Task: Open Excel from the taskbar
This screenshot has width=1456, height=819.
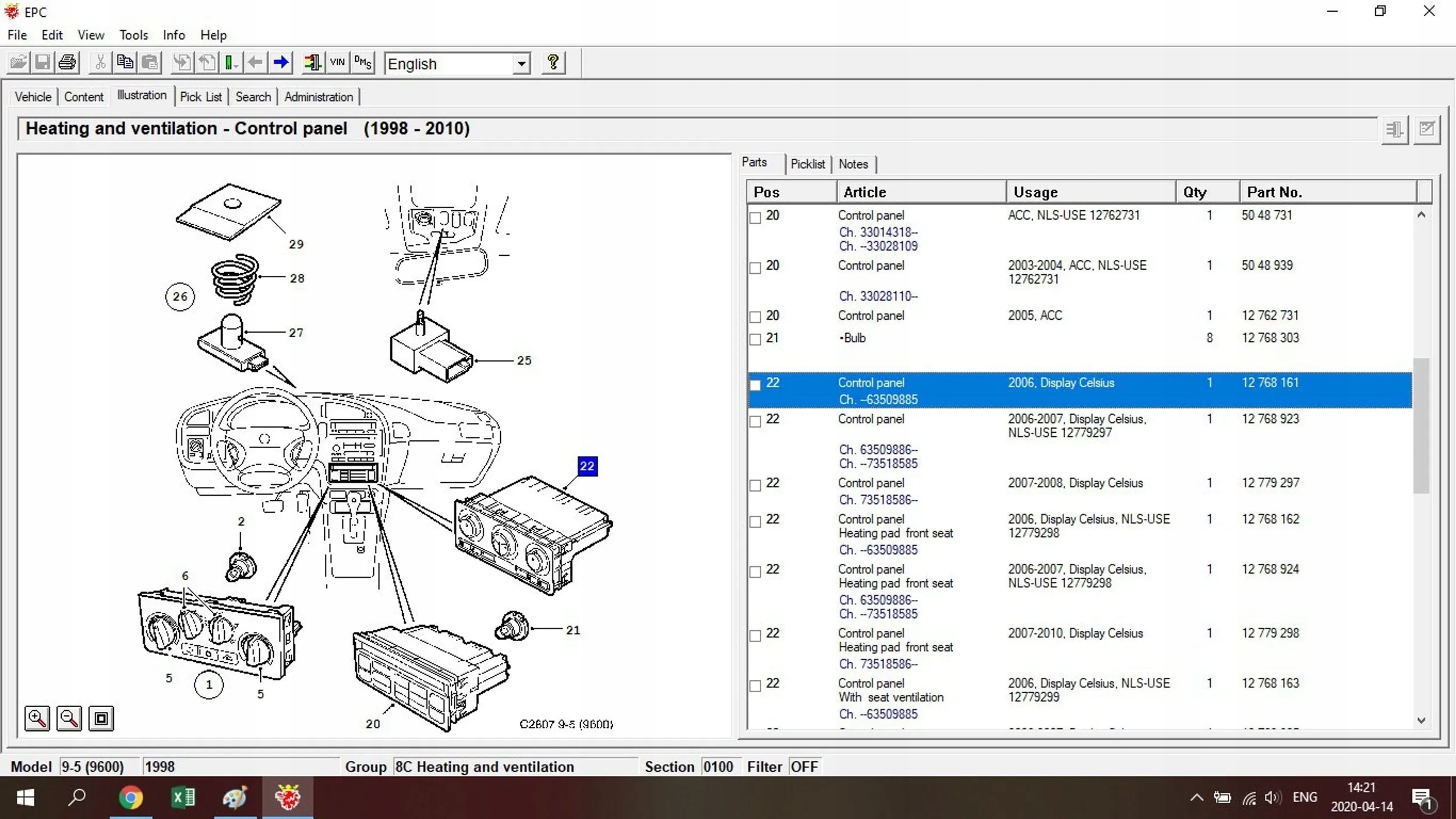Action: [x=183, y=797]
